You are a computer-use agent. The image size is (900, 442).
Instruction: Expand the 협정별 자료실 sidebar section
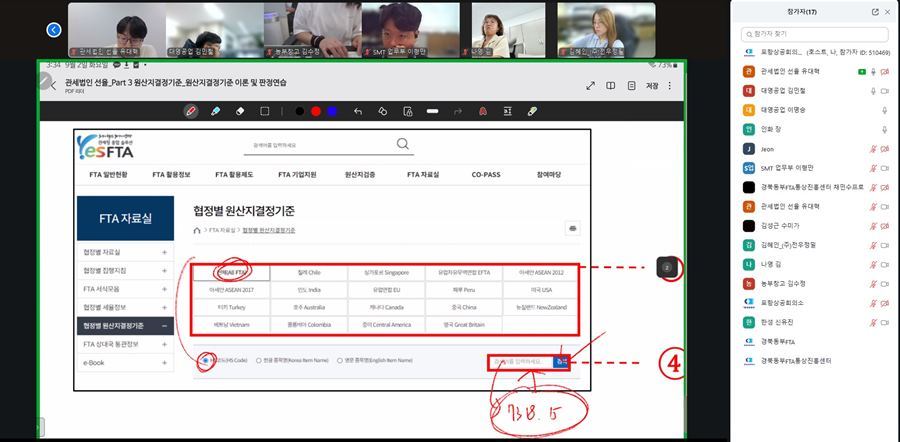pos(164,253)
